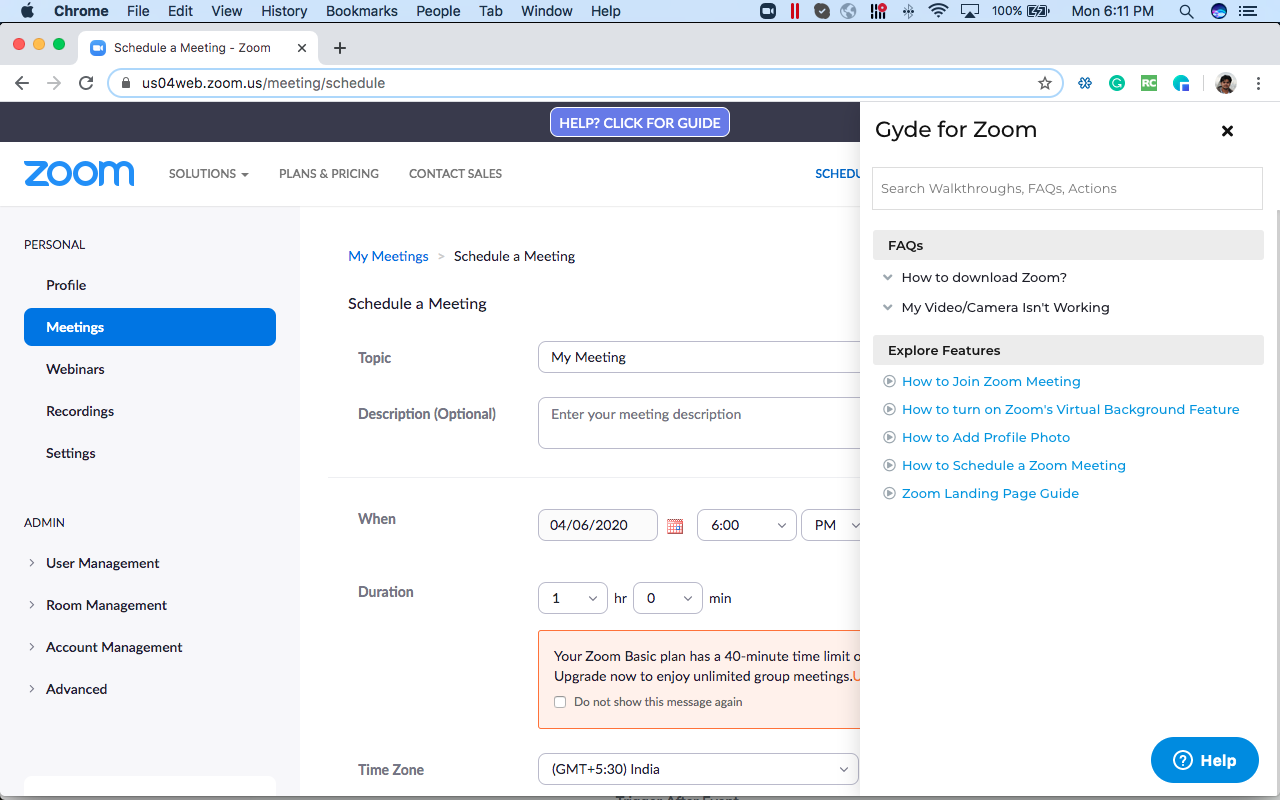This screenshot has height=800, width=1280.
Task: Click the site lock icon in address bar
Action: 126,83
